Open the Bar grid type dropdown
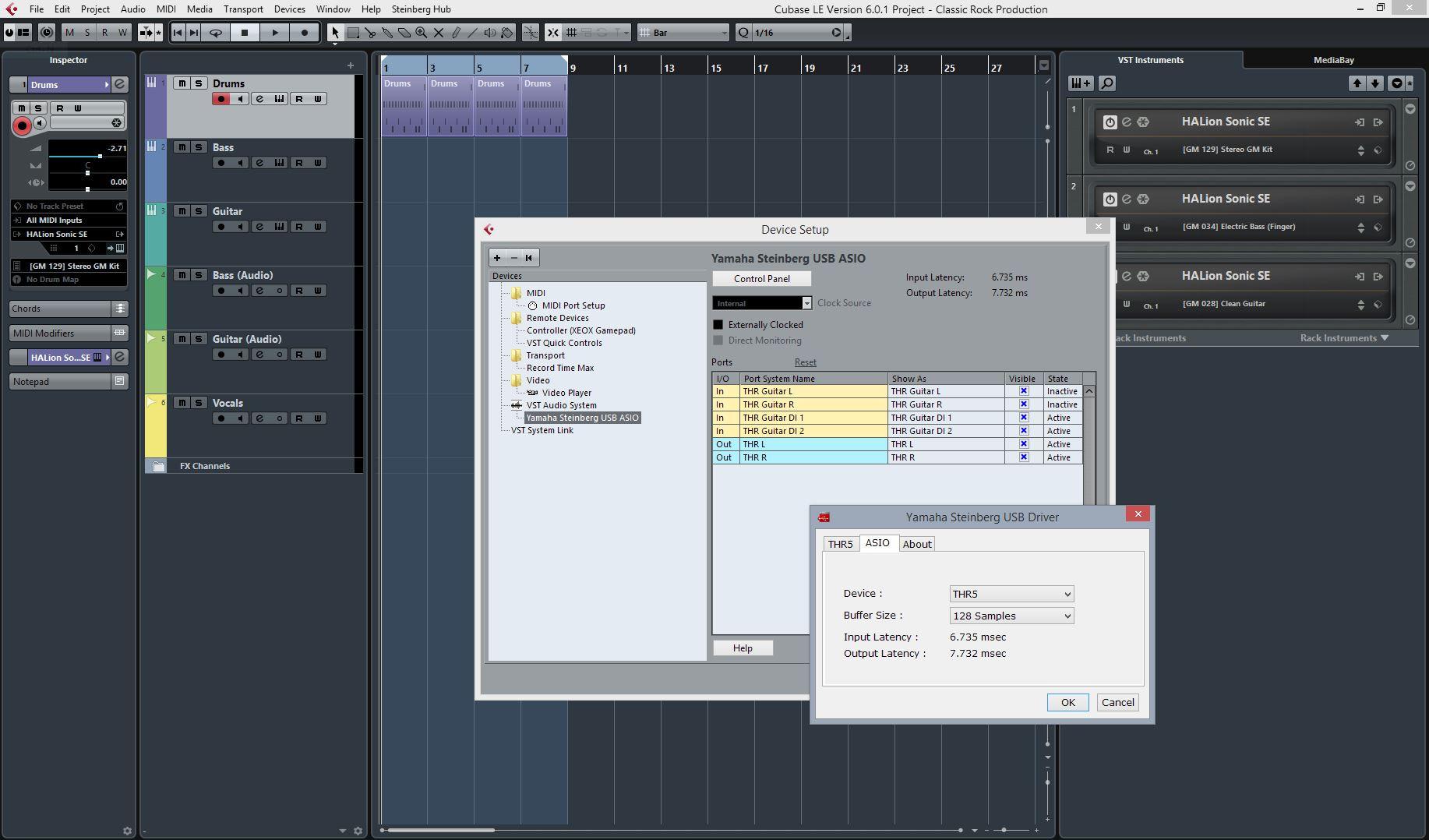 point(683,33)
